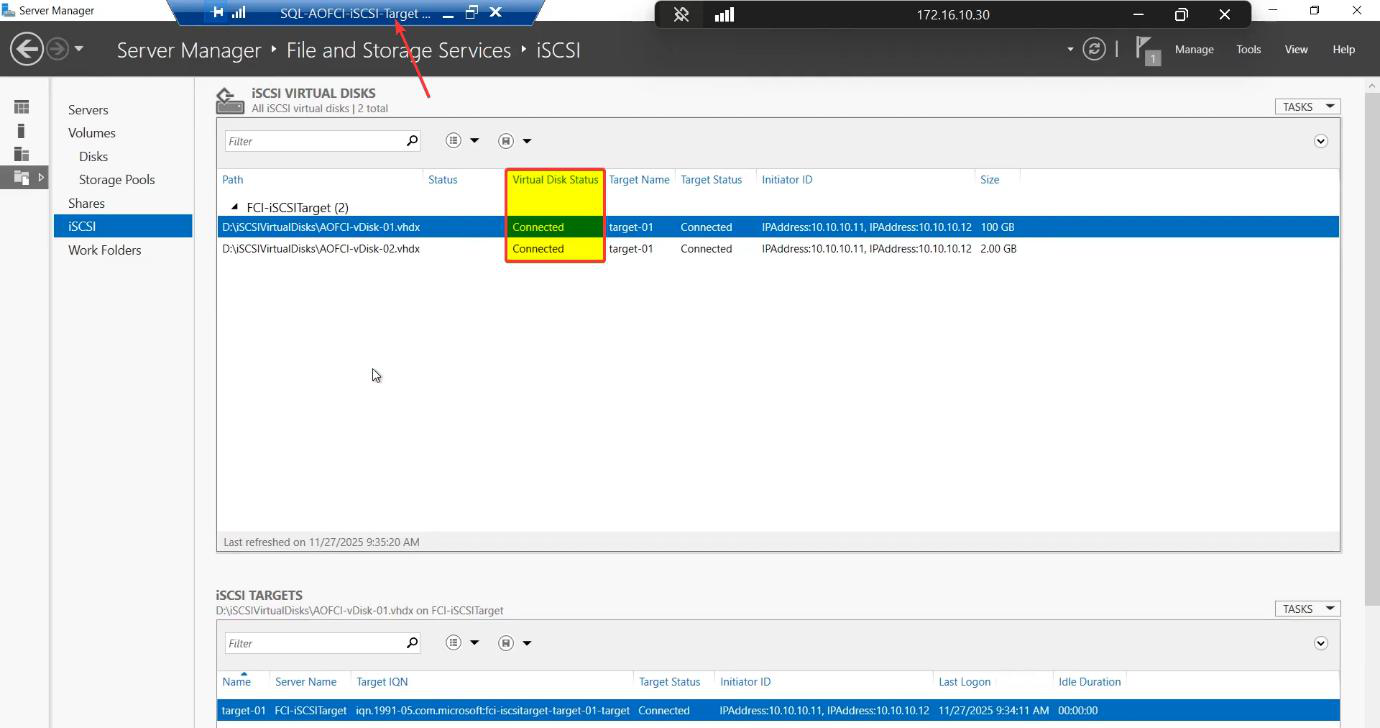Click the iSCSI Targets Filter input field
The width and height of the screenshot is (1380, 728).
pyautogui.click(x=313, y=643)
